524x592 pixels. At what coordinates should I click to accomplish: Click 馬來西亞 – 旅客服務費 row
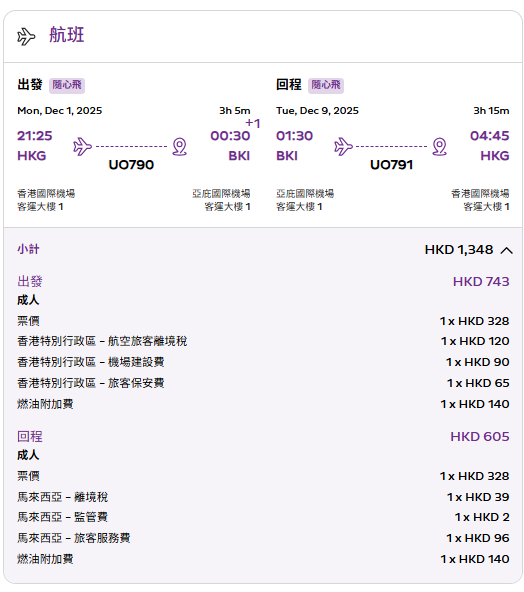tap(263, 538)
